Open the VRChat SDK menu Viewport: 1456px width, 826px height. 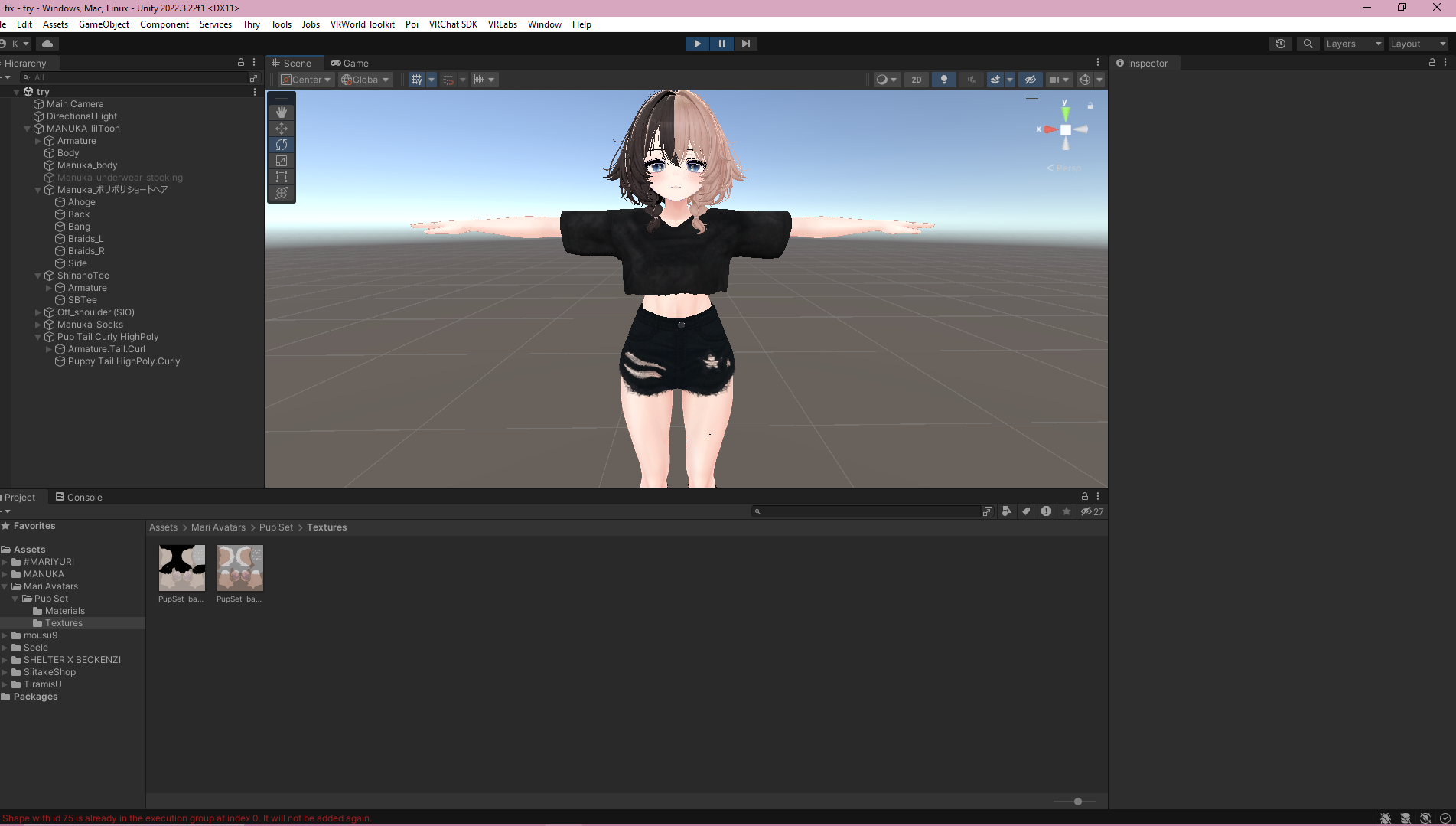(453, 24)
